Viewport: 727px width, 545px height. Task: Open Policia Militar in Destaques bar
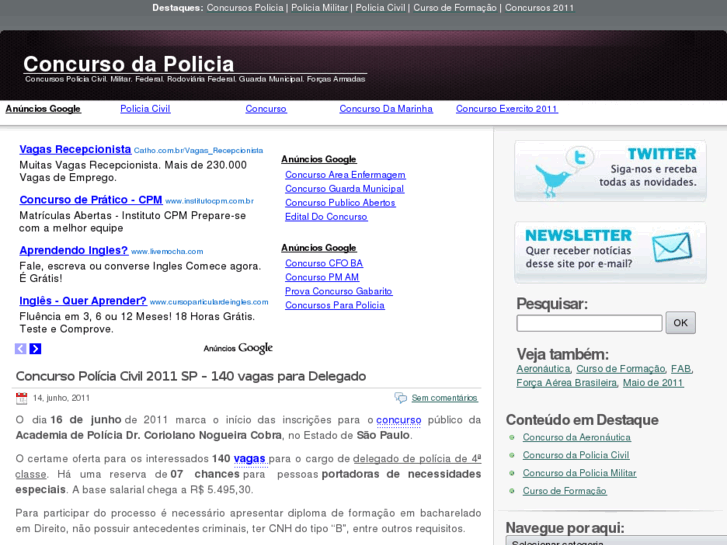(x=319, y=8)
